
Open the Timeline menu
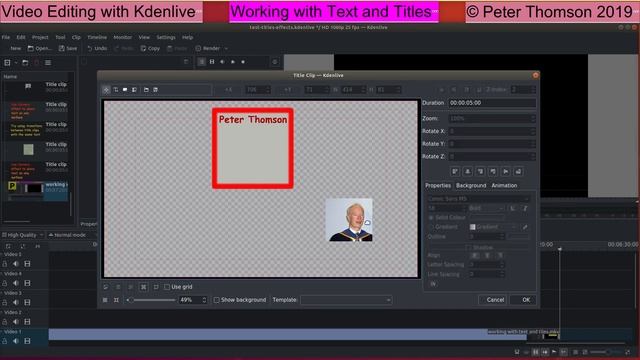[97, 37]
